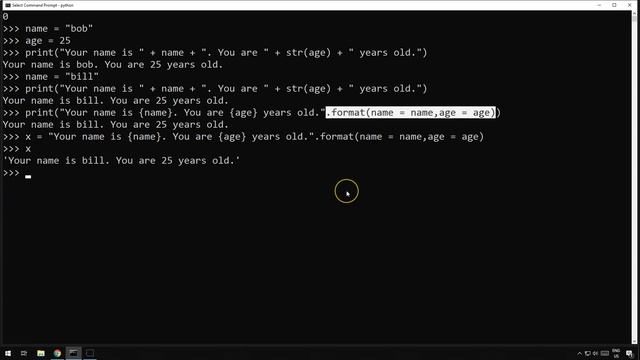
Task: Click the blinking cursor at the empty >>> prompt
Action: pos(28,177)
